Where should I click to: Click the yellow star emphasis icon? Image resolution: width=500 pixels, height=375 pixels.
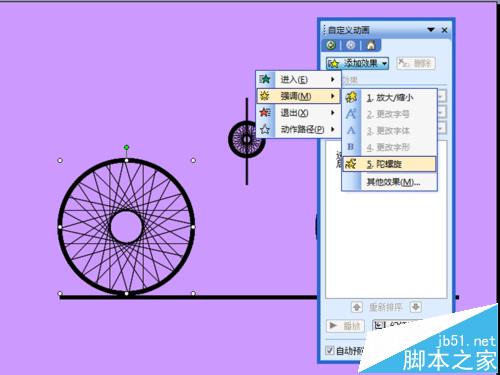265,96
